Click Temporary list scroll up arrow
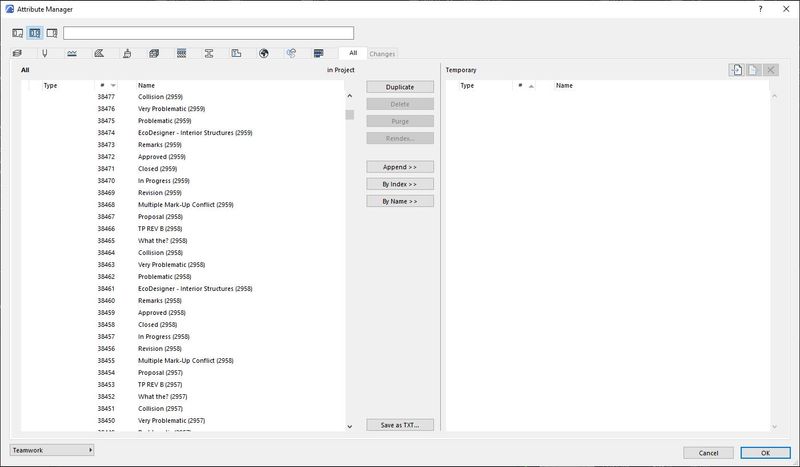The width and height of the screenshot is (800, 467). [774, 95]
